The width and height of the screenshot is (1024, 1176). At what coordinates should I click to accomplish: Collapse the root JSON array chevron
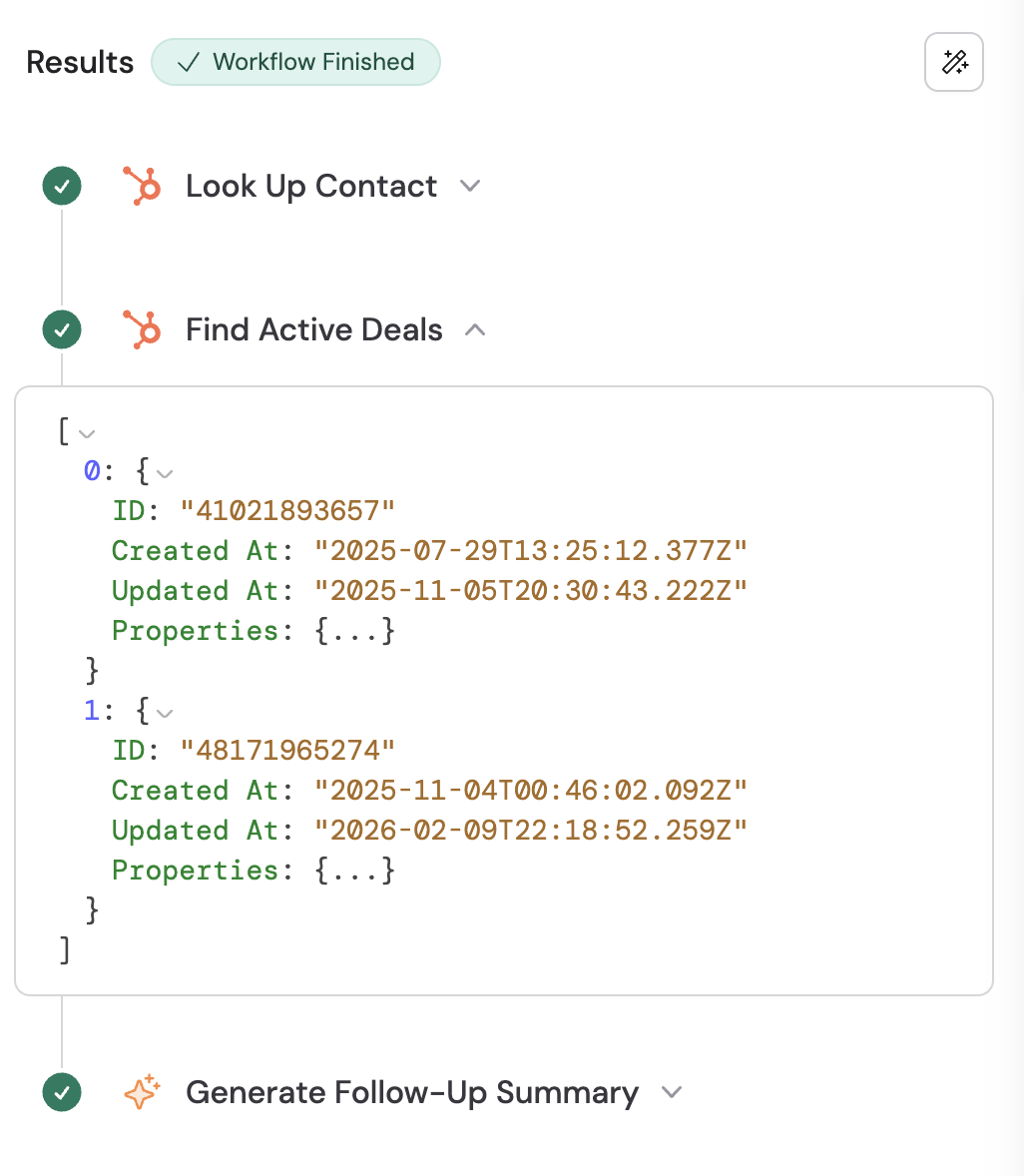click(87, 432)
